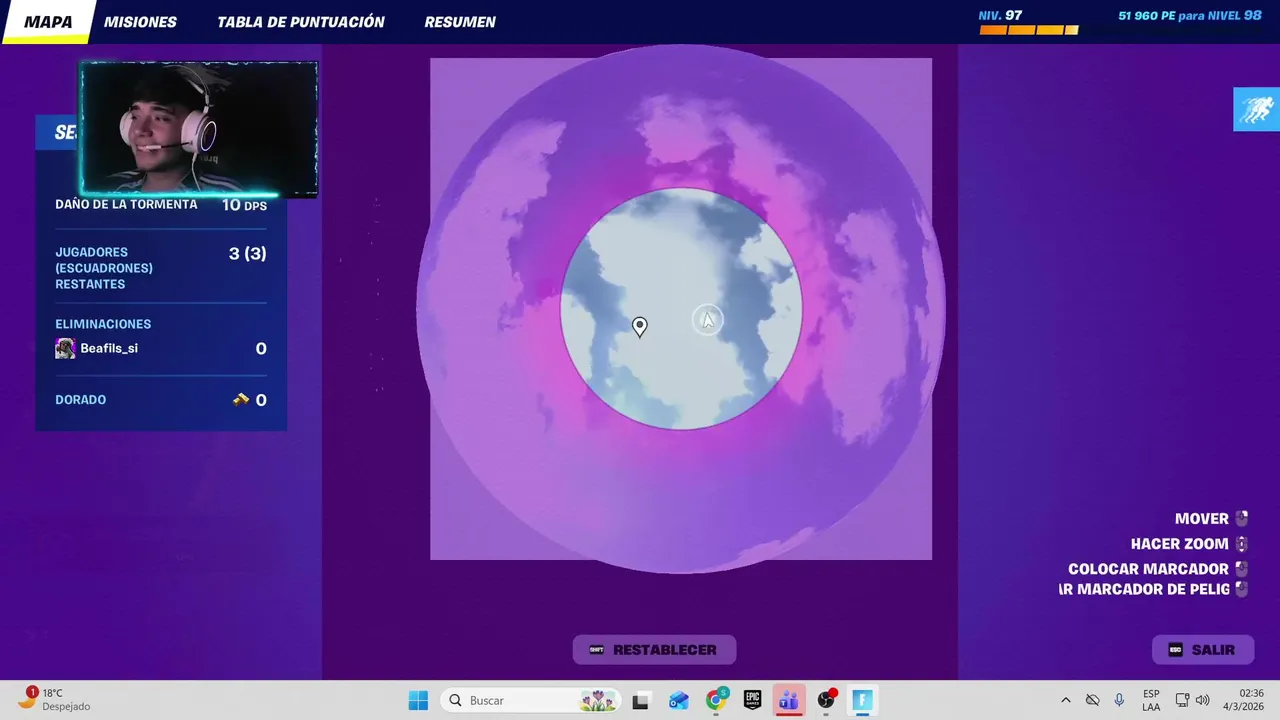
Task: Expand the system tray hidden icons chevron
Action: tap(1065, 701)
